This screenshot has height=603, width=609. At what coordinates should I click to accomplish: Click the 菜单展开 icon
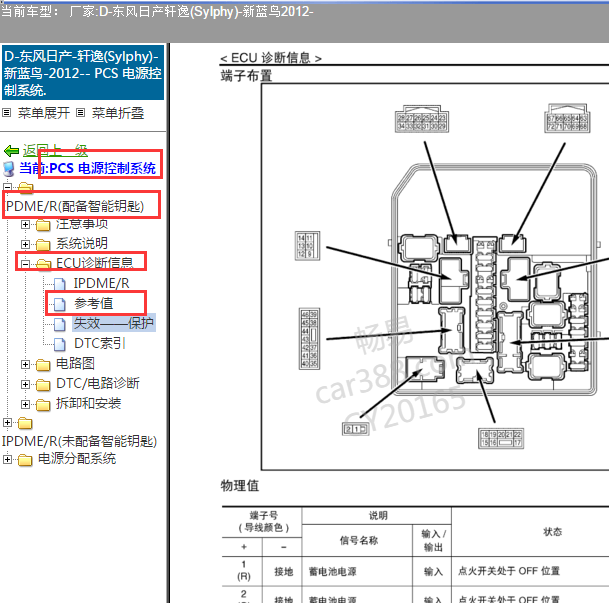click(x=6, y=113)
